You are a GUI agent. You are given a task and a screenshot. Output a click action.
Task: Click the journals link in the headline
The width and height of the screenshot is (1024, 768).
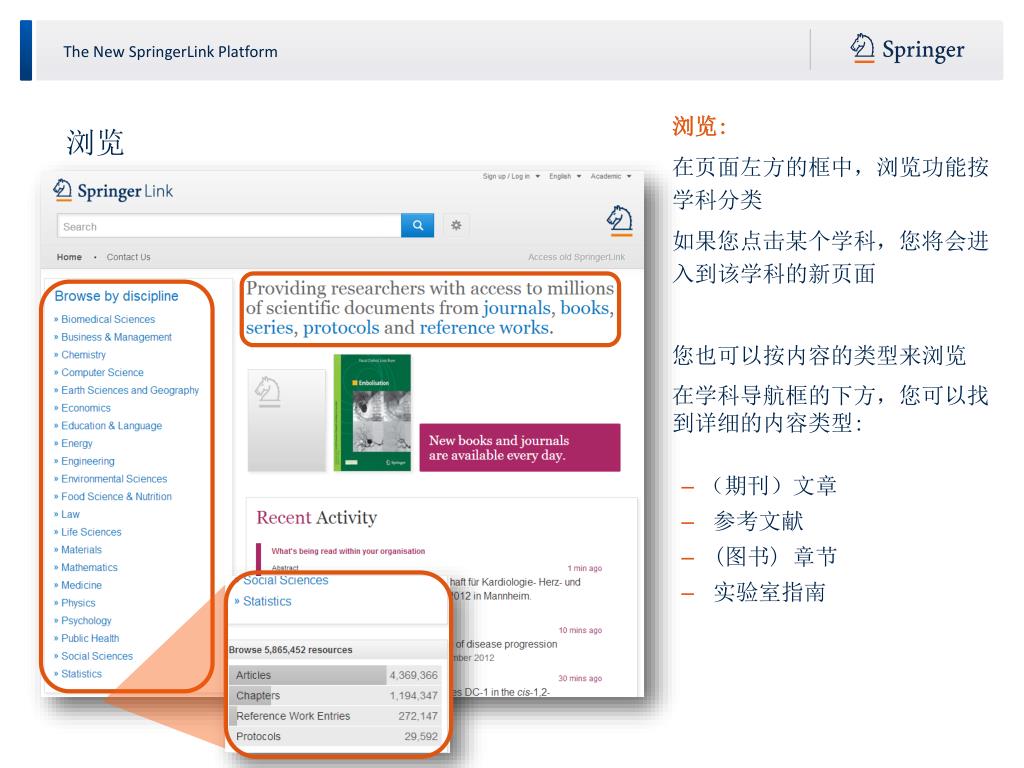pos(517,308)
